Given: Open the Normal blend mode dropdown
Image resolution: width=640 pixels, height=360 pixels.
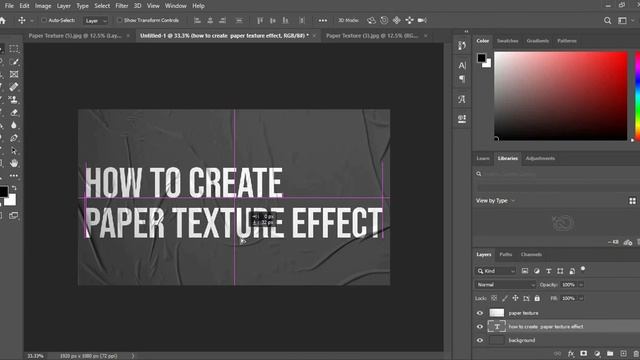Looking at the screenshot, I should coord(505,284).
